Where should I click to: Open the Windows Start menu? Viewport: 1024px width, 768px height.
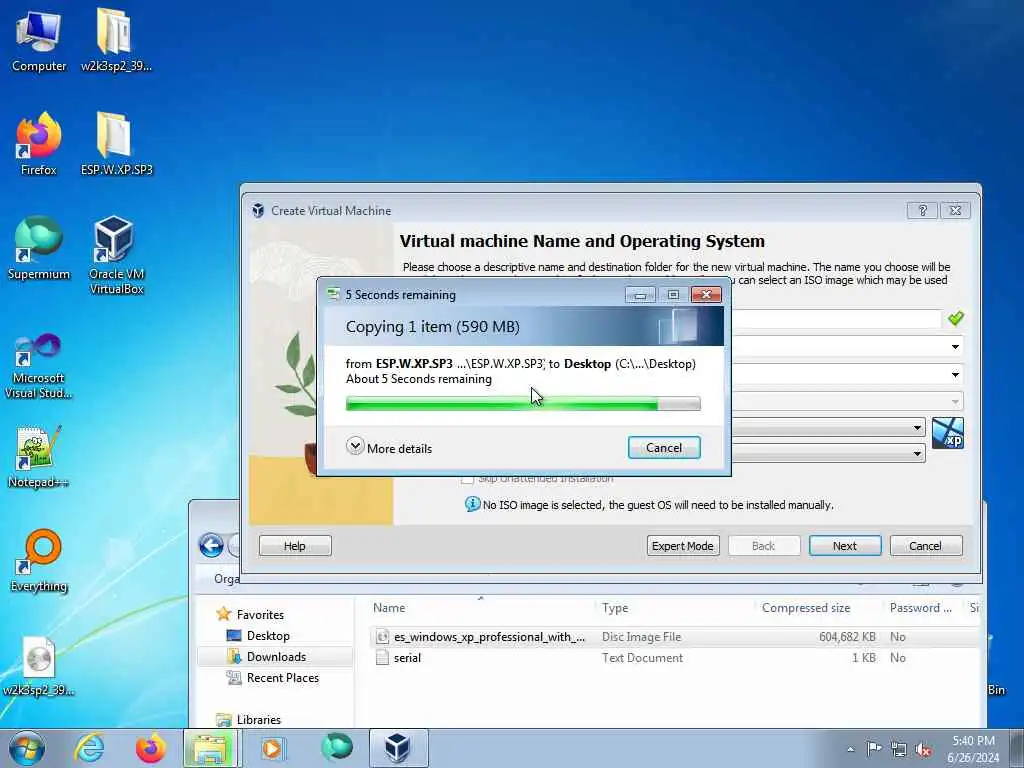pyautogui.click(x=27, y=748)
